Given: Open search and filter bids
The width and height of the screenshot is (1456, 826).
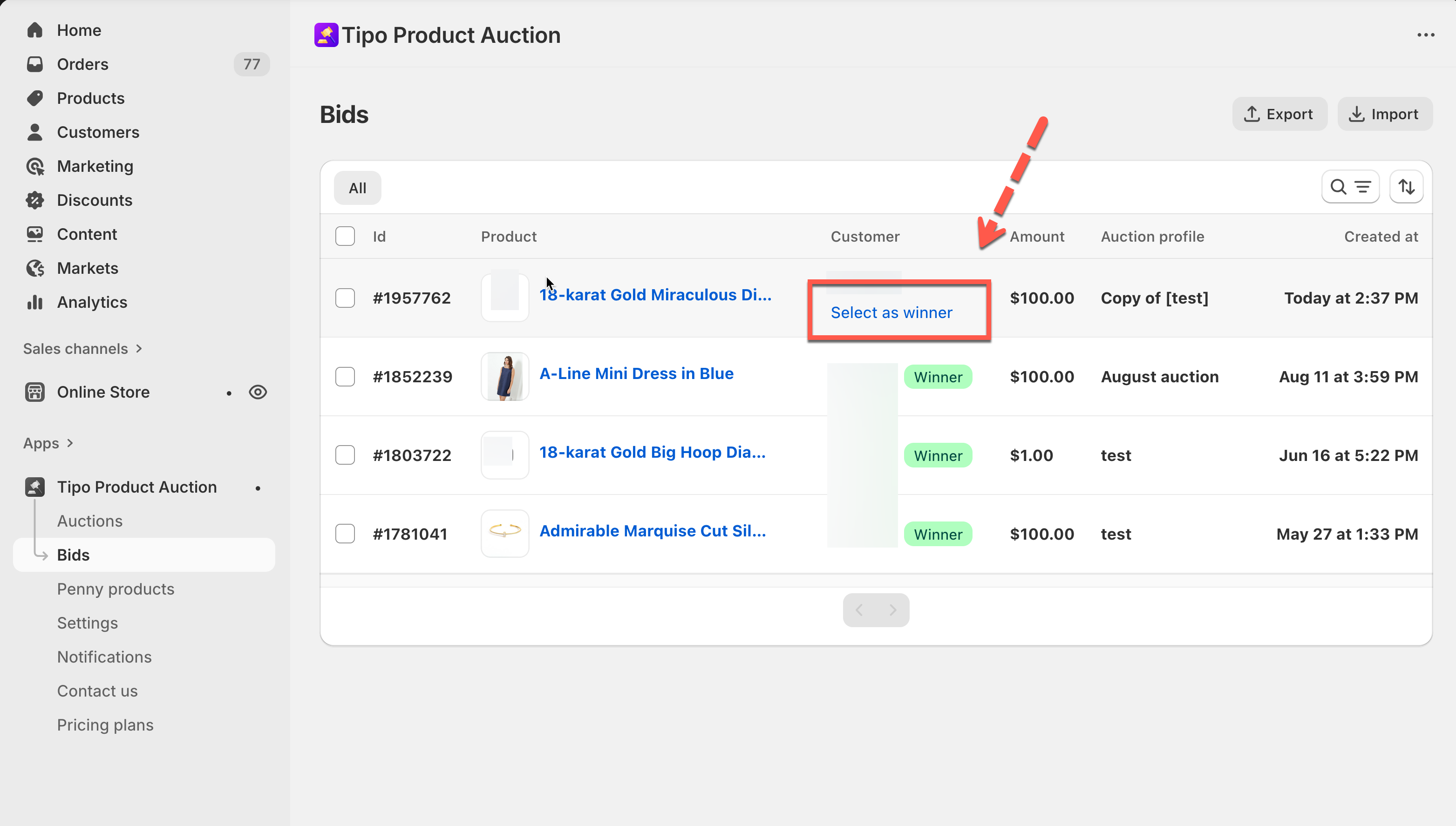Looking at the screenshot, I should pos(1350,187).
